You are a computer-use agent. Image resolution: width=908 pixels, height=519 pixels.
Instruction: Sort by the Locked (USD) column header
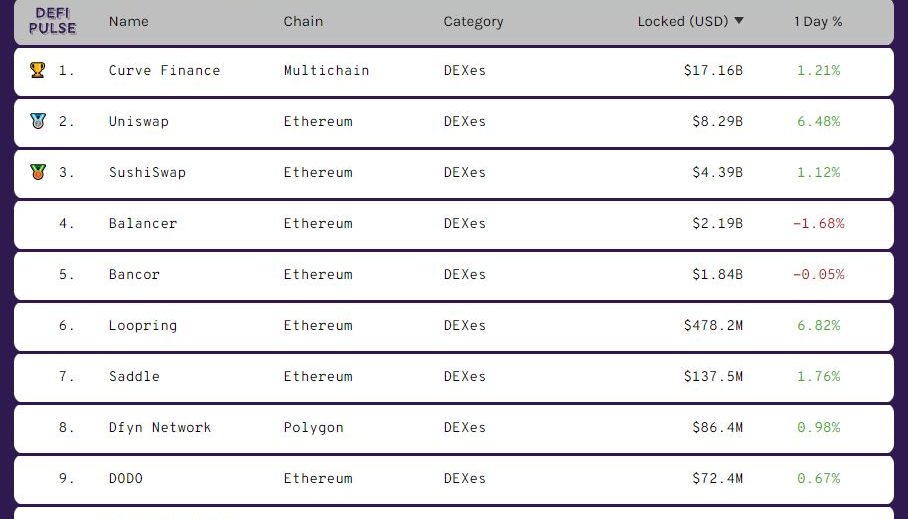[683, 21]
